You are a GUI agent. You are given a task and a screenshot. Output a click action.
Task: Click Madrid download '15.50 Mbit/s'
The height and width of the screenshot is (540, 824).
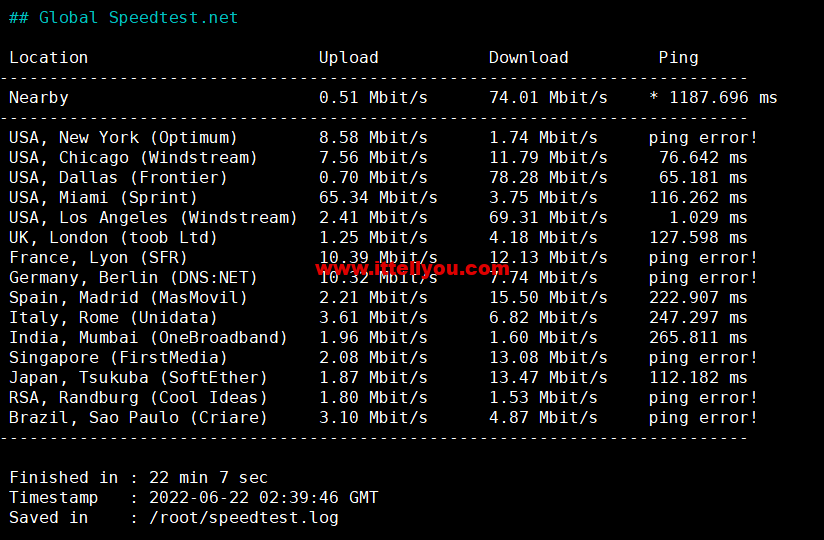tap(548, 297)
